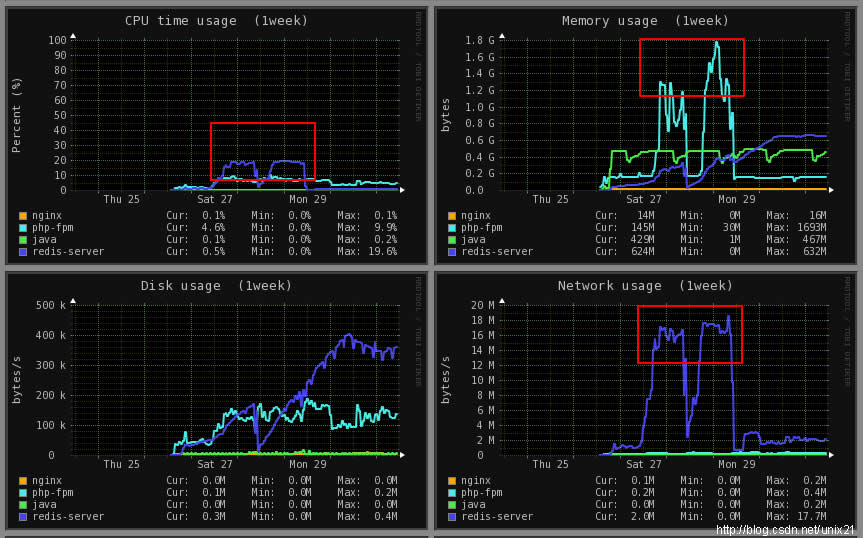Image resolution: width=863 pixels, height=538 pixels.
Task: Click the redis-server label in CPU legend
Action: [x=68, y=251]
